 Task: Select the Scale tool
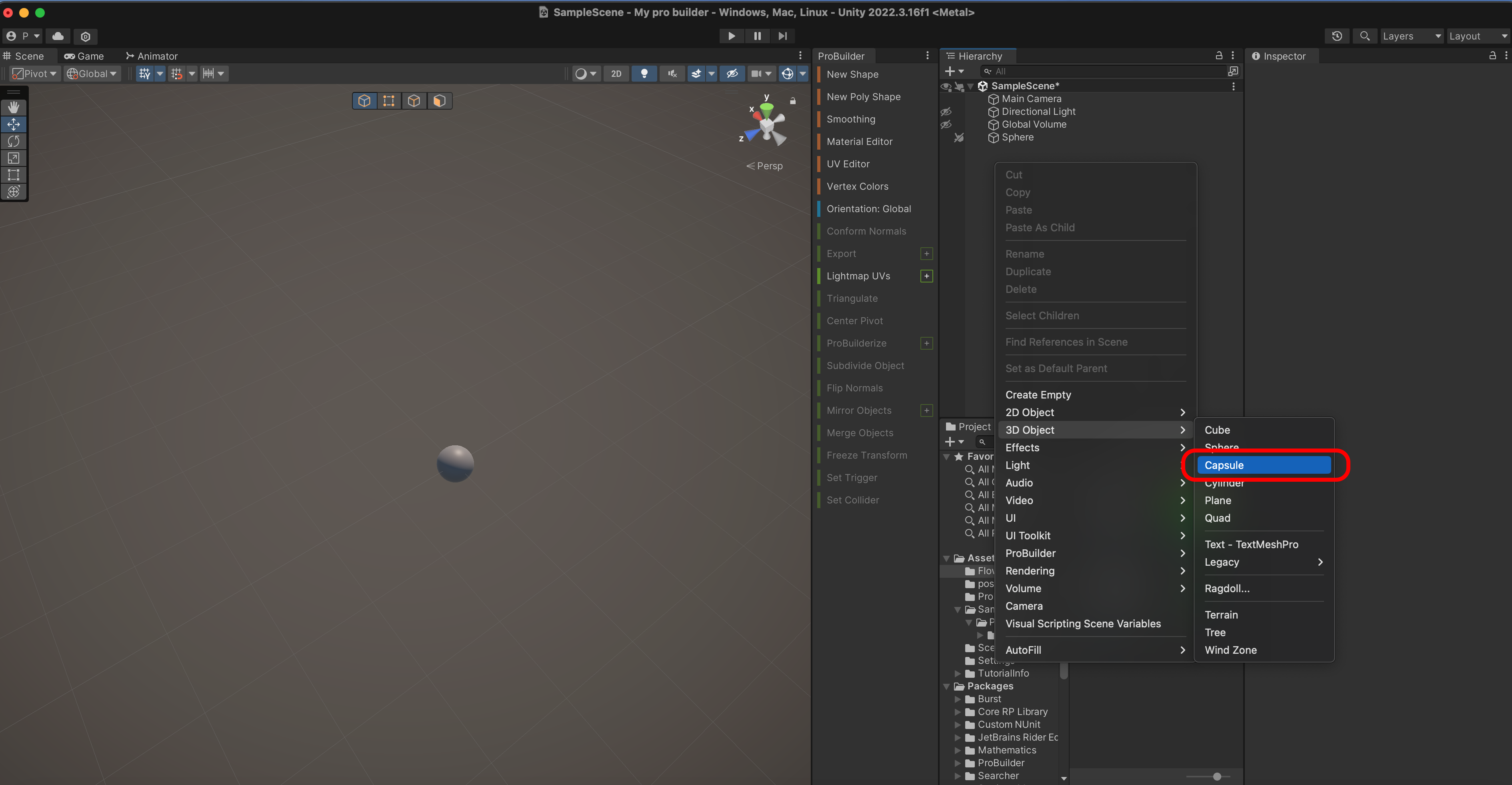click(14, 158)
